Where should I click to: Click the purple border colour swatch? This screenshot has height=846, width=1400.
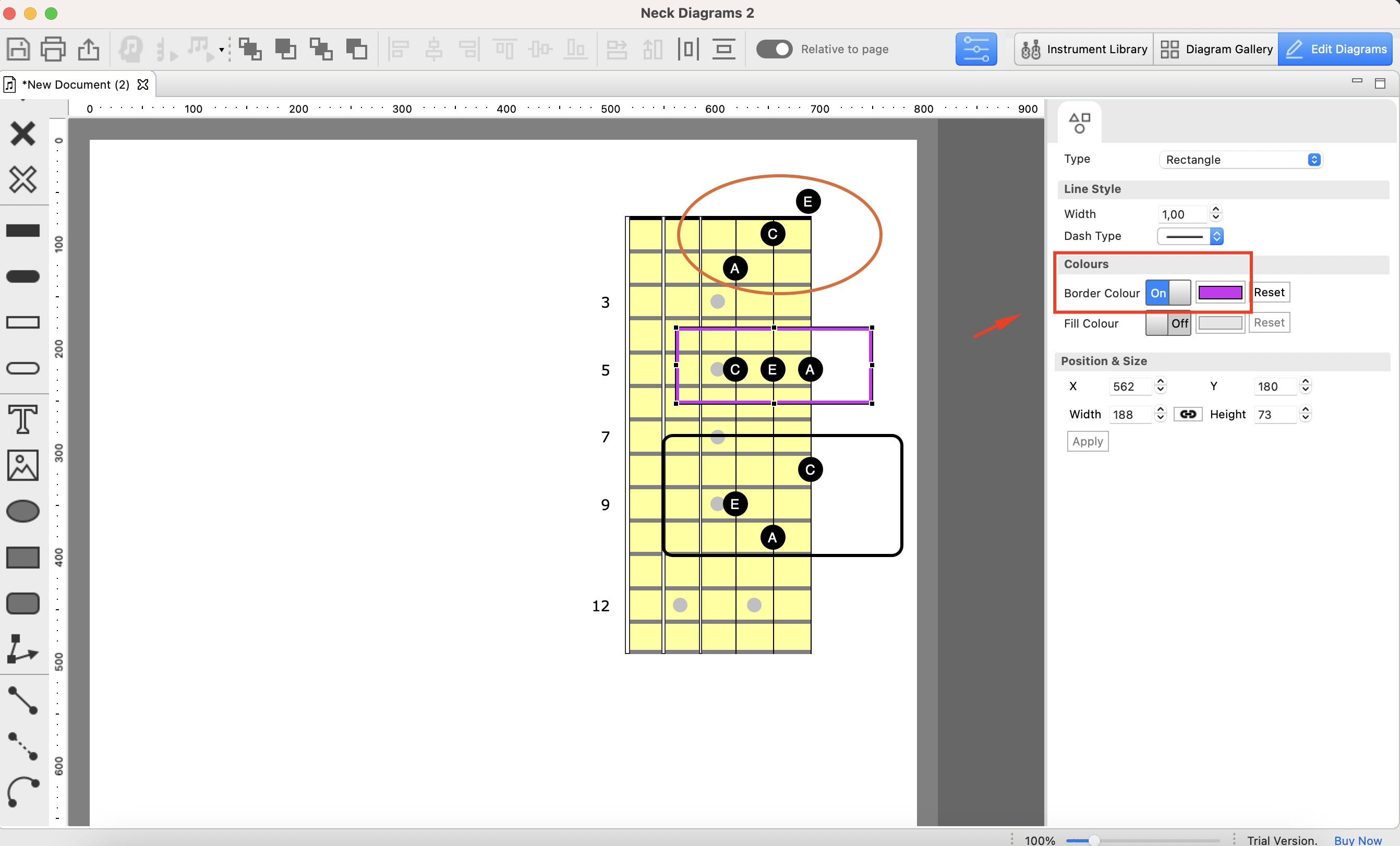(1220, 293)
